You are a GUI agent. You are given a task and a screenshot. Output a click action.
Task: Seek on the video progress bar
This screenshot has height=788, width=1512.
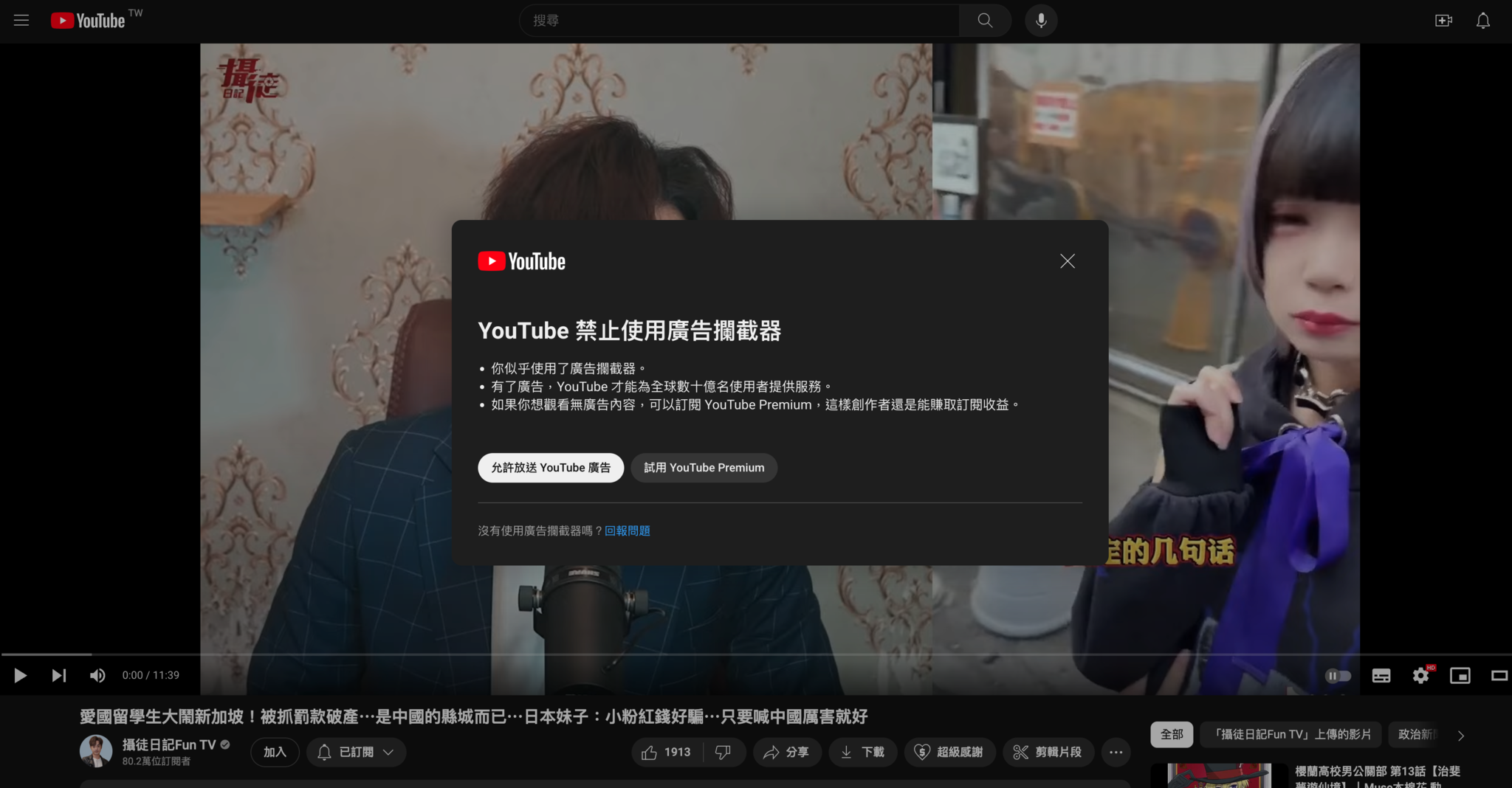tap(756, 654)
